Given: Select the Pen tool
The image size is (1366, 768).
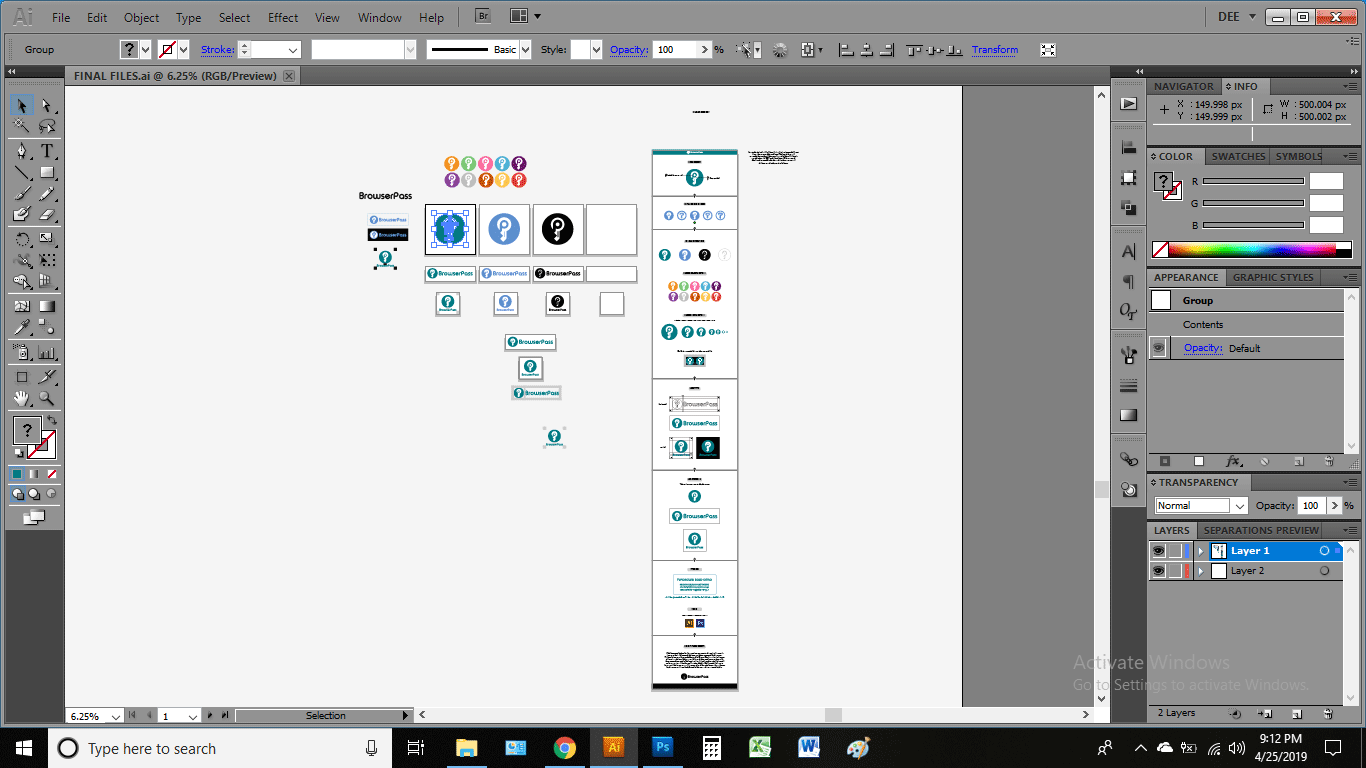Looking at the screenshot, I should click(x=21, y=152).
